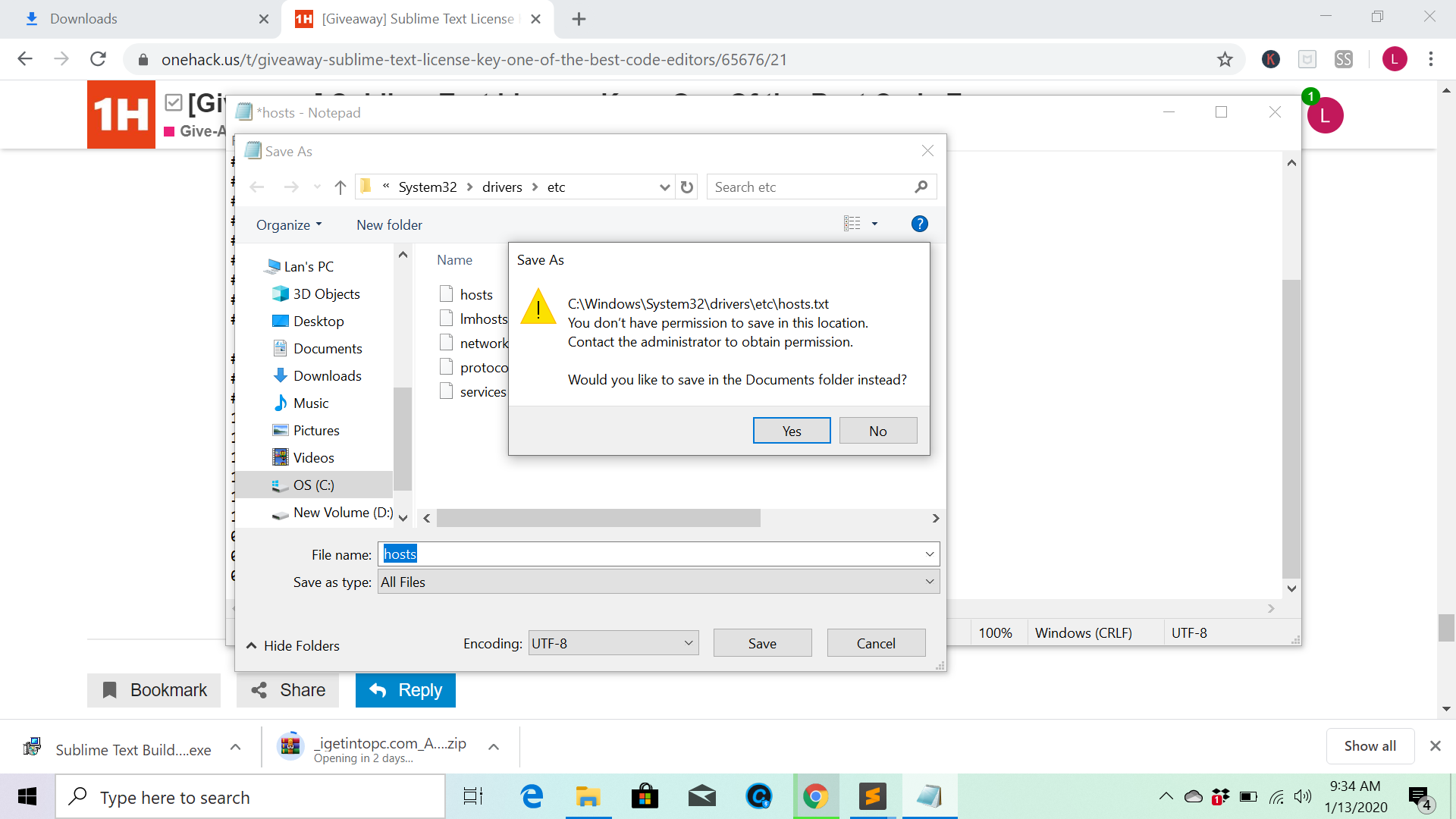Image resolution: width=1456 pixels, height=819 pixels.
Task: Click No in the permission dialog
Action: [877, 431]
